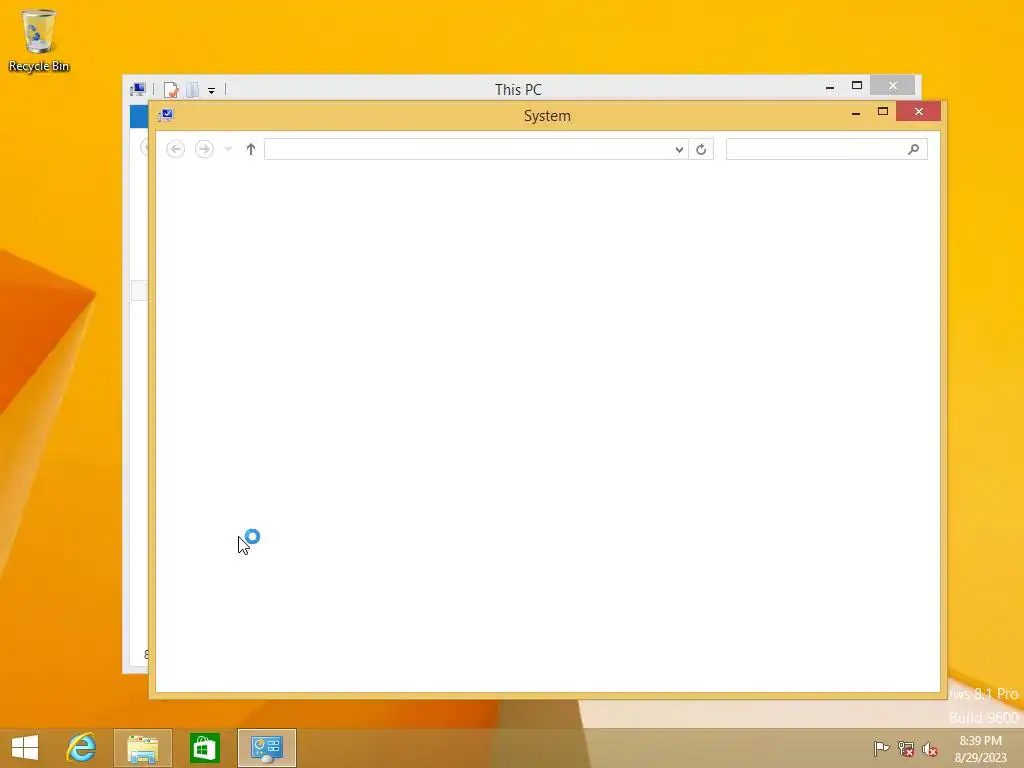
Task: Click the search magnifier icon
Action: pos(914,150)
